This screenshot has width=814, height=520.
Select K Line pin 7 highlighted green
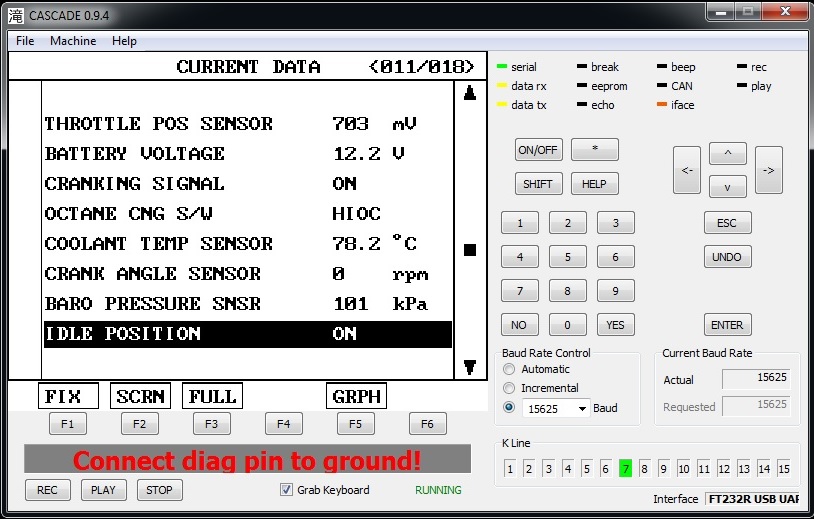[626, 469]
